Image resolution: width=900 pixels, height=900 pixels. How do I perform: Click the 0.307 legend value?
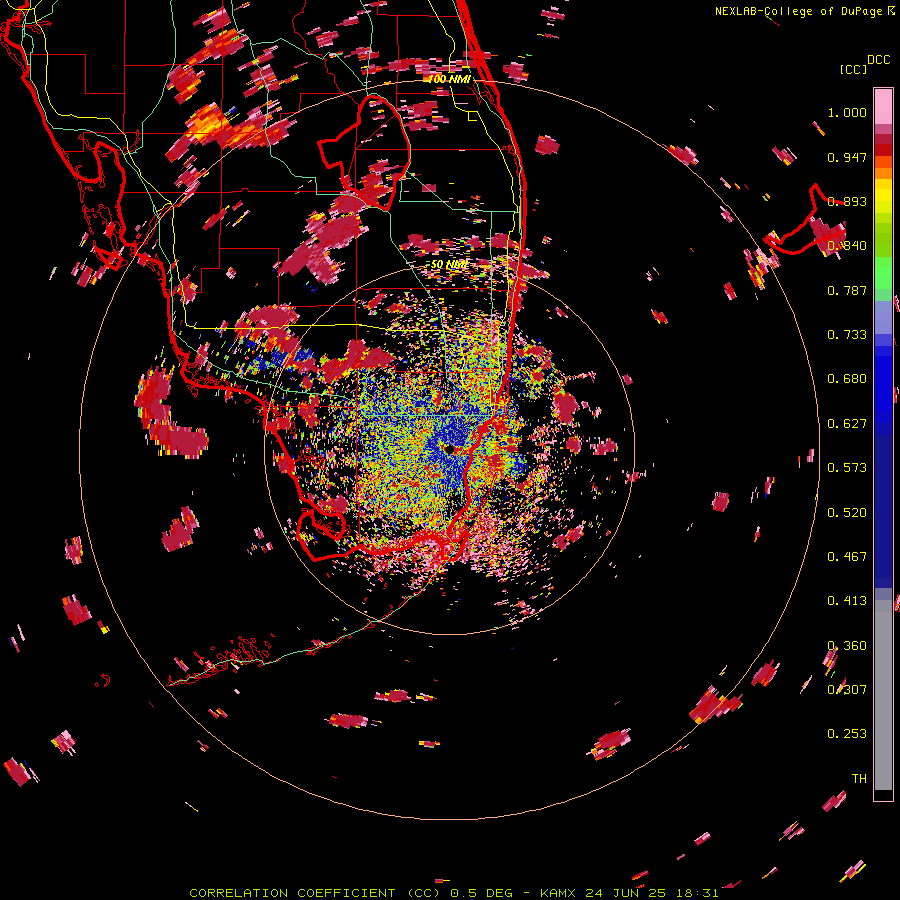tap(847, 690)
